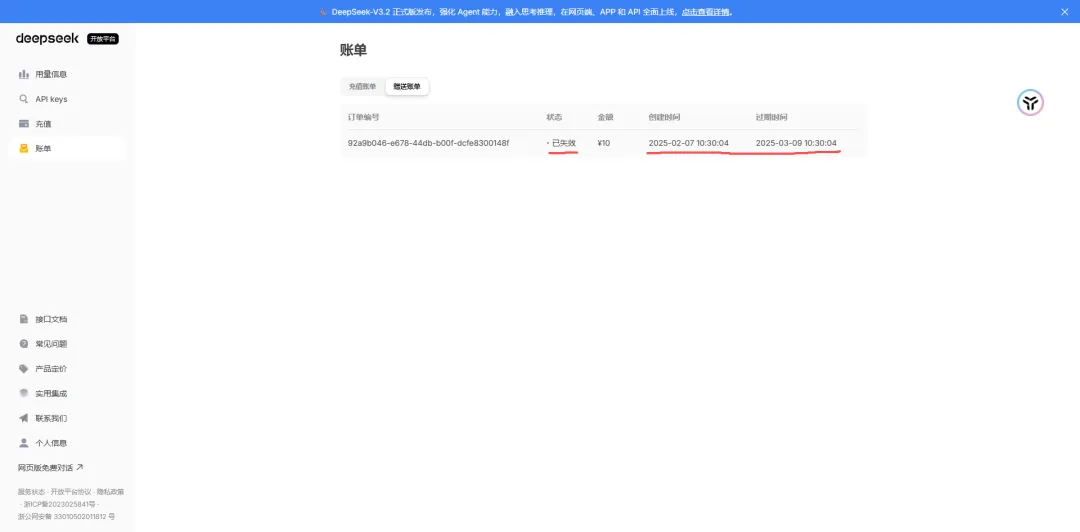Screen dimensions: 1080x532
Task: Click the 个人信息 person icon
Action: point(23,442)
